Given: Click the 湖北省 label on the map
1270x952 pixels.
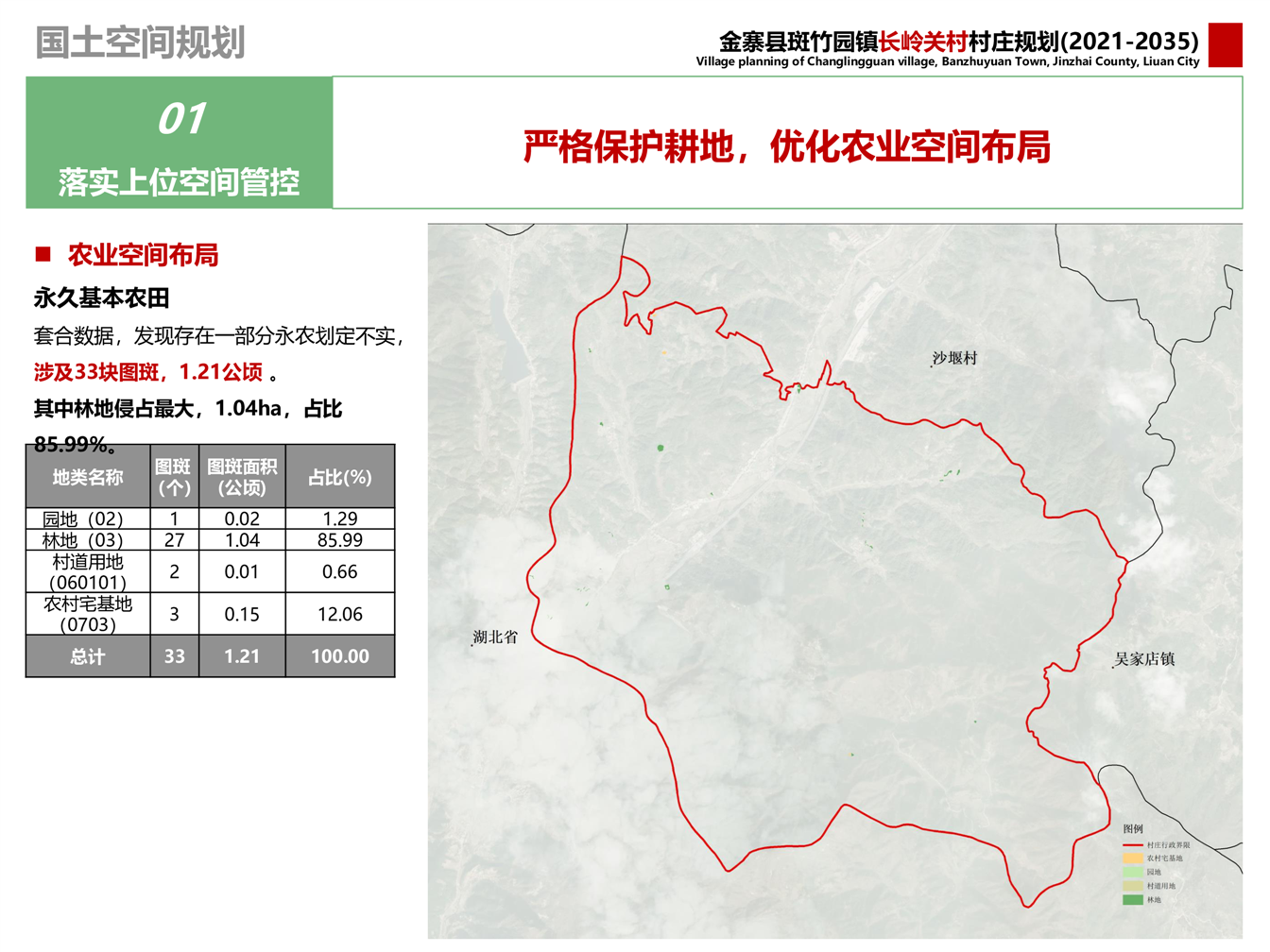Looking at the screenshot, I should pyautogui.click(x=495, y=637).
